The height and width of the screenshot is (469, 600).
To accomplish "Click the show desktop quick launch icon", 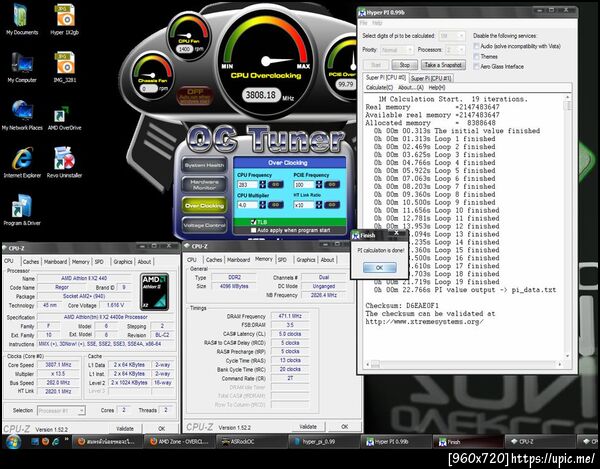I will 35,441.
